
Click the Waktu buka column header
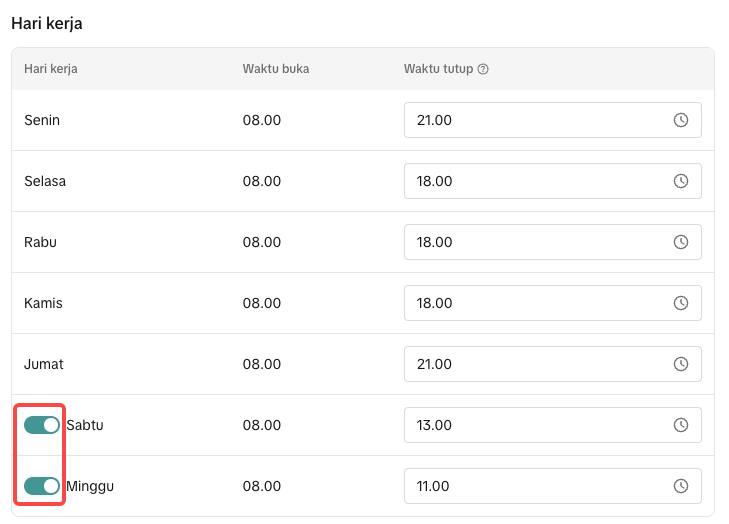276,69
